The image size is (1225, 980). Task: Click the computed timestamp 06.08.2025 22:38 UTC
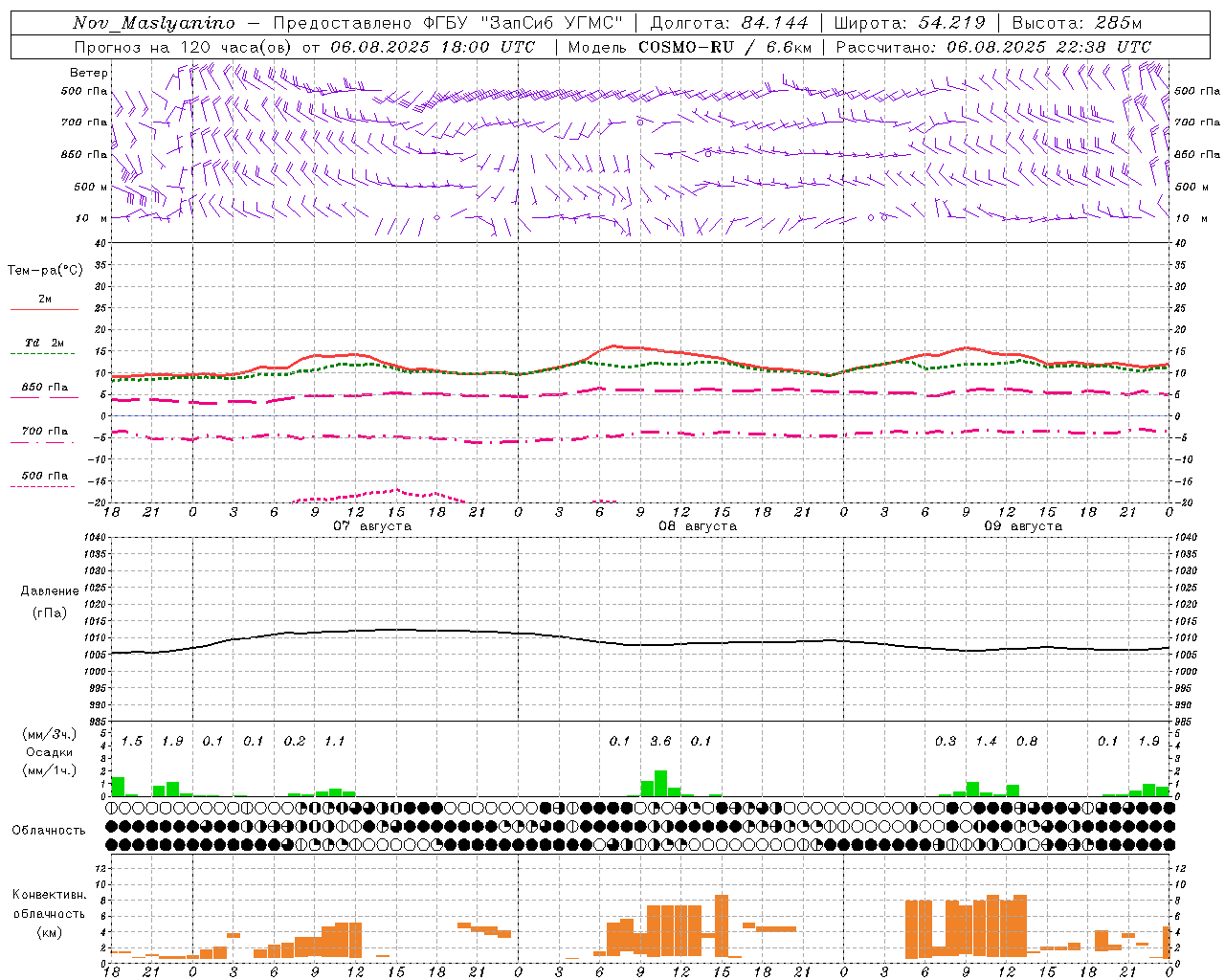point(1049,47)
